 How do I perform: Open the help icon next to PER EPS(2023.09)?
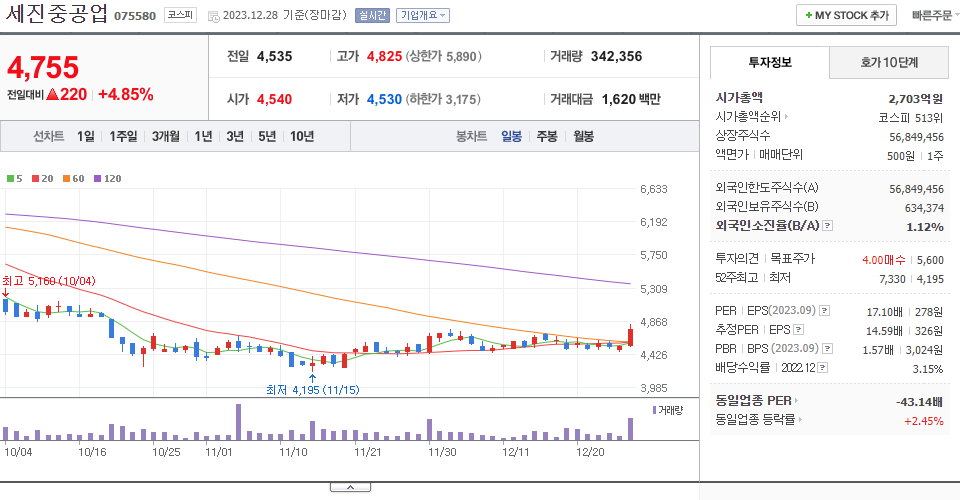[x=825, y=311]
